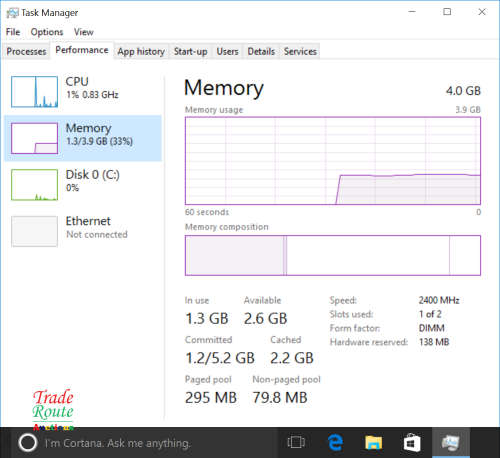This screenshot has width=500, height=458.
Task: Open the Disk 0 (C:) performance graph
Action: [x=34, y=185]
